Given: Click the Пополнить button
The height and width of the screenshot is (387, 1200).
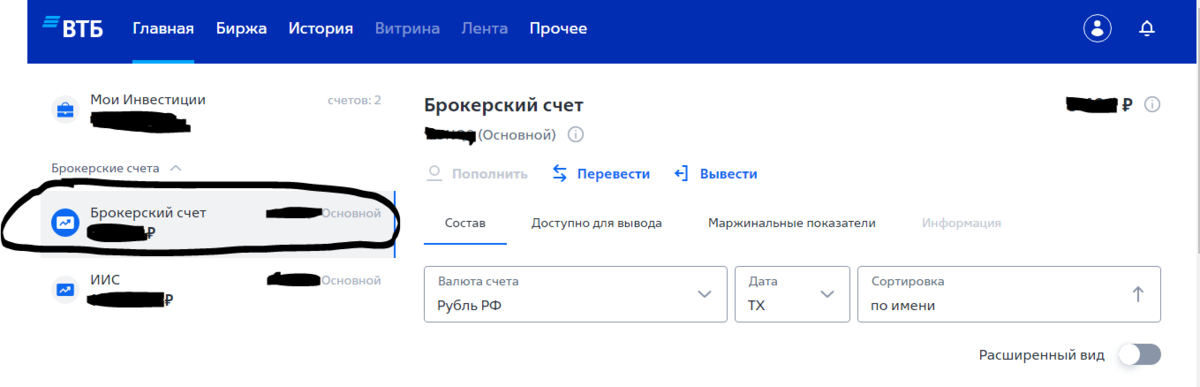Looking at the screenshot, I should coord(477,173).
